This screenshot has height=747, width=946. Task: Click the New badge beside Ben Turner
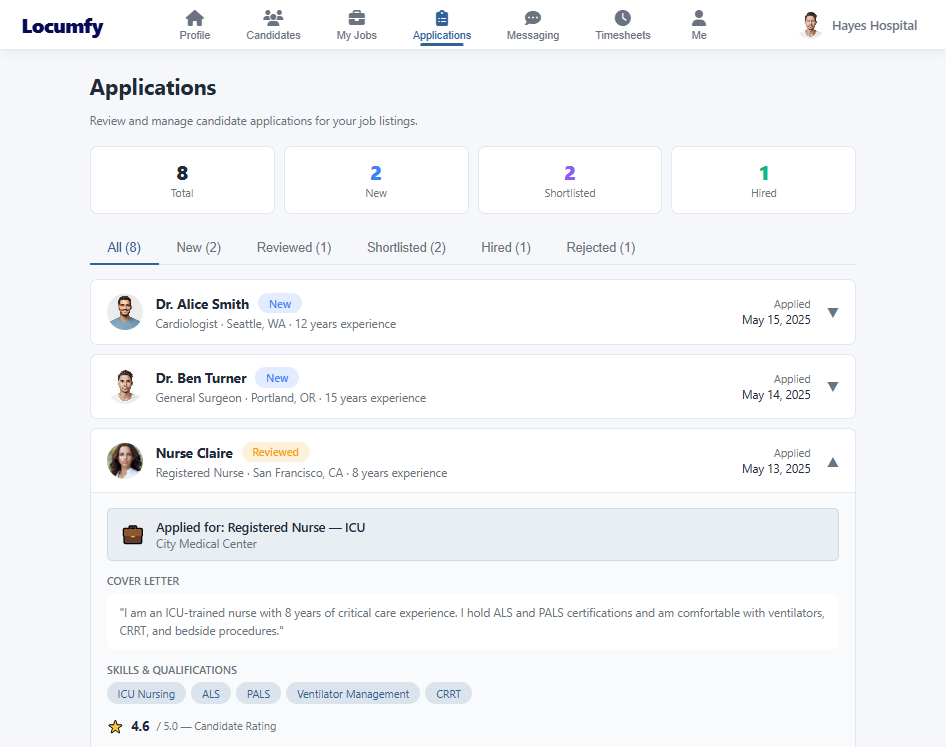277,378
